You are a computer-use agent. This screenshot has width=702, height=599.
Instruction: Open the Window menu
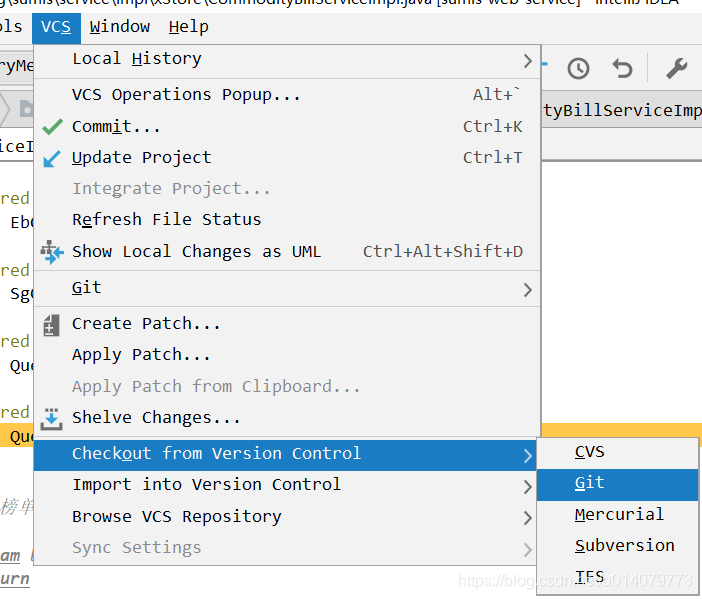(x=120, y=27)
